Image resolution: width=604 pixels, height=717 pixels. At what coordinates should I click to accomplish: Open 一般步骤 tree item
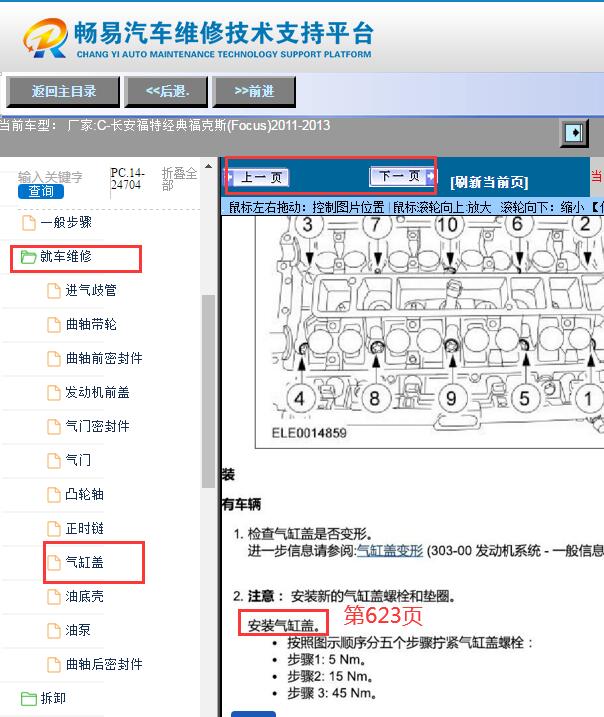tap(66, 223)
